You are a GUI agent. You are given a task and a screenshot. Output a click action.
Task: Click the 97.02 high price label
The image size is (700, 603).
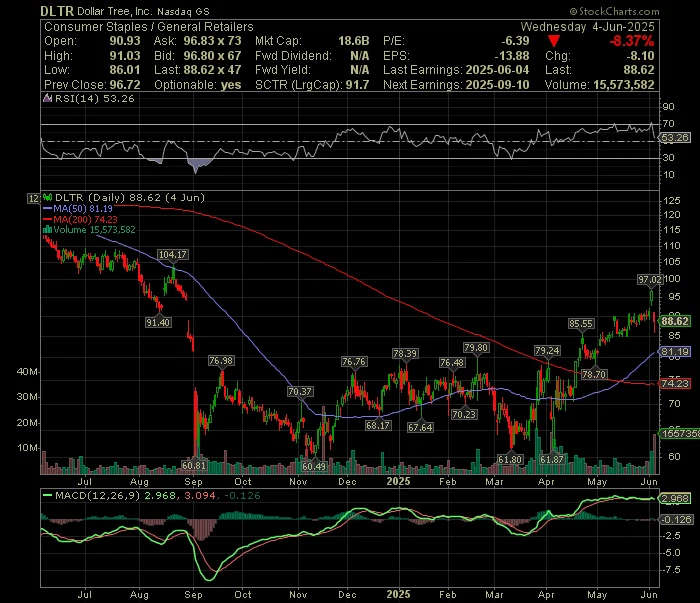(650, 279)
